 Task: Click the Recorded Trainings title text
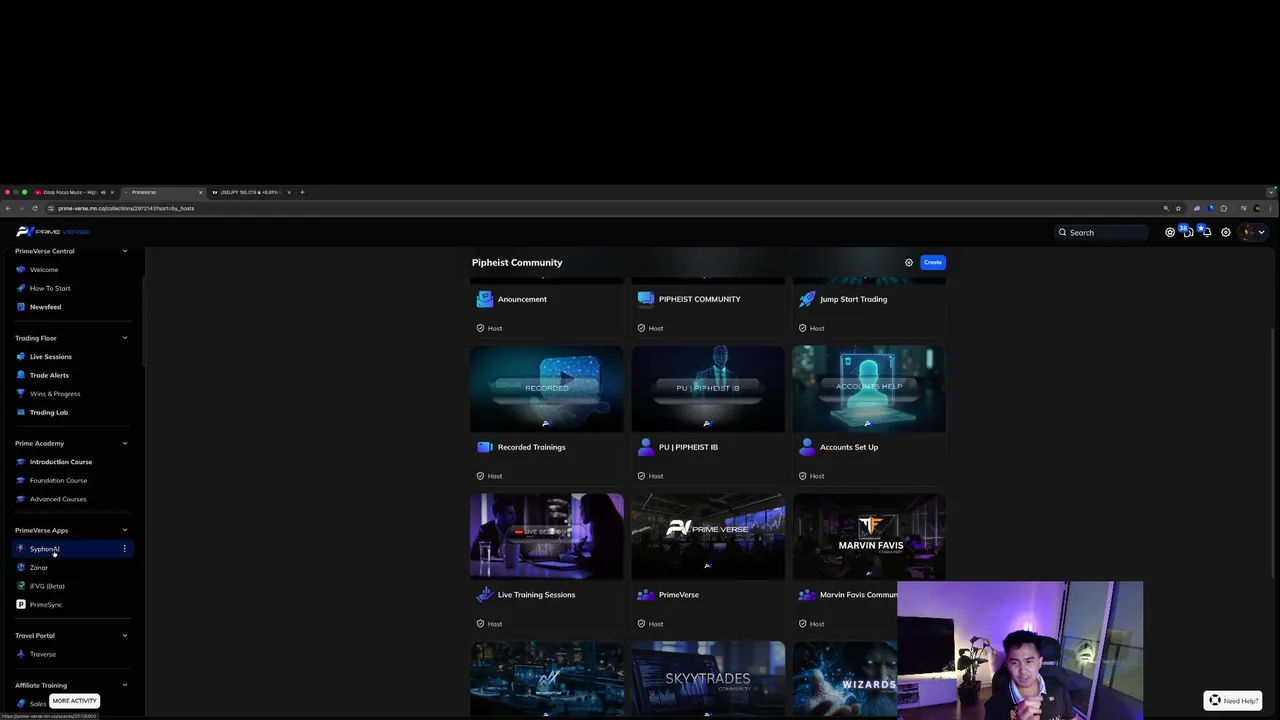click(531, 447)
